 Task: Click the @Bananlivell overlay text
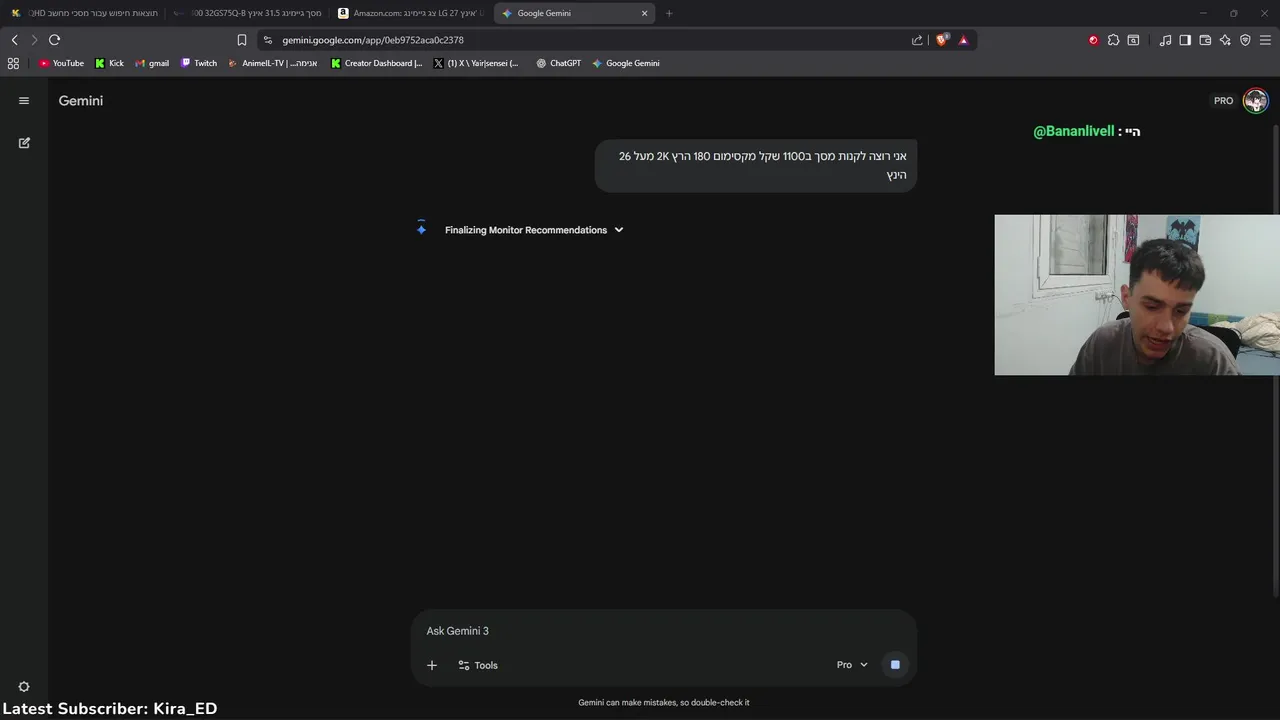click(1074, 131)
